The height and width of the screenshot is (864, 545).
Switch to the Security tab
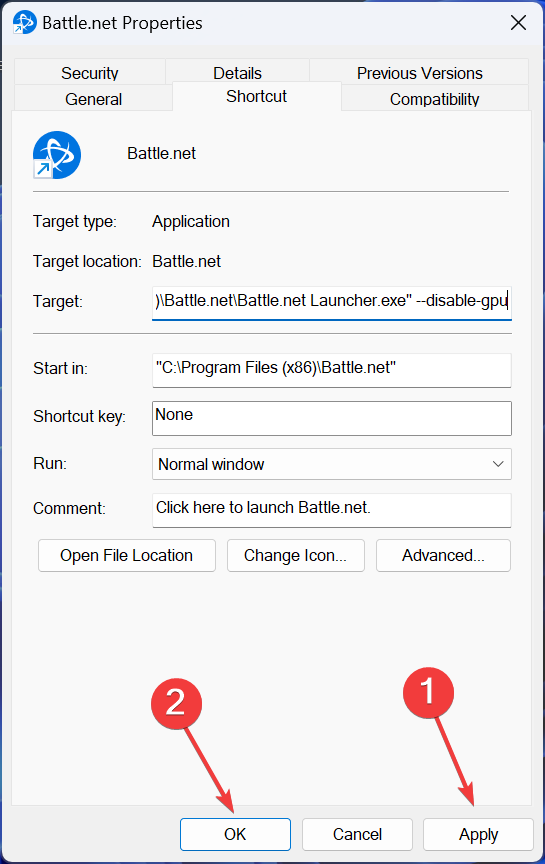click(90, 73)
